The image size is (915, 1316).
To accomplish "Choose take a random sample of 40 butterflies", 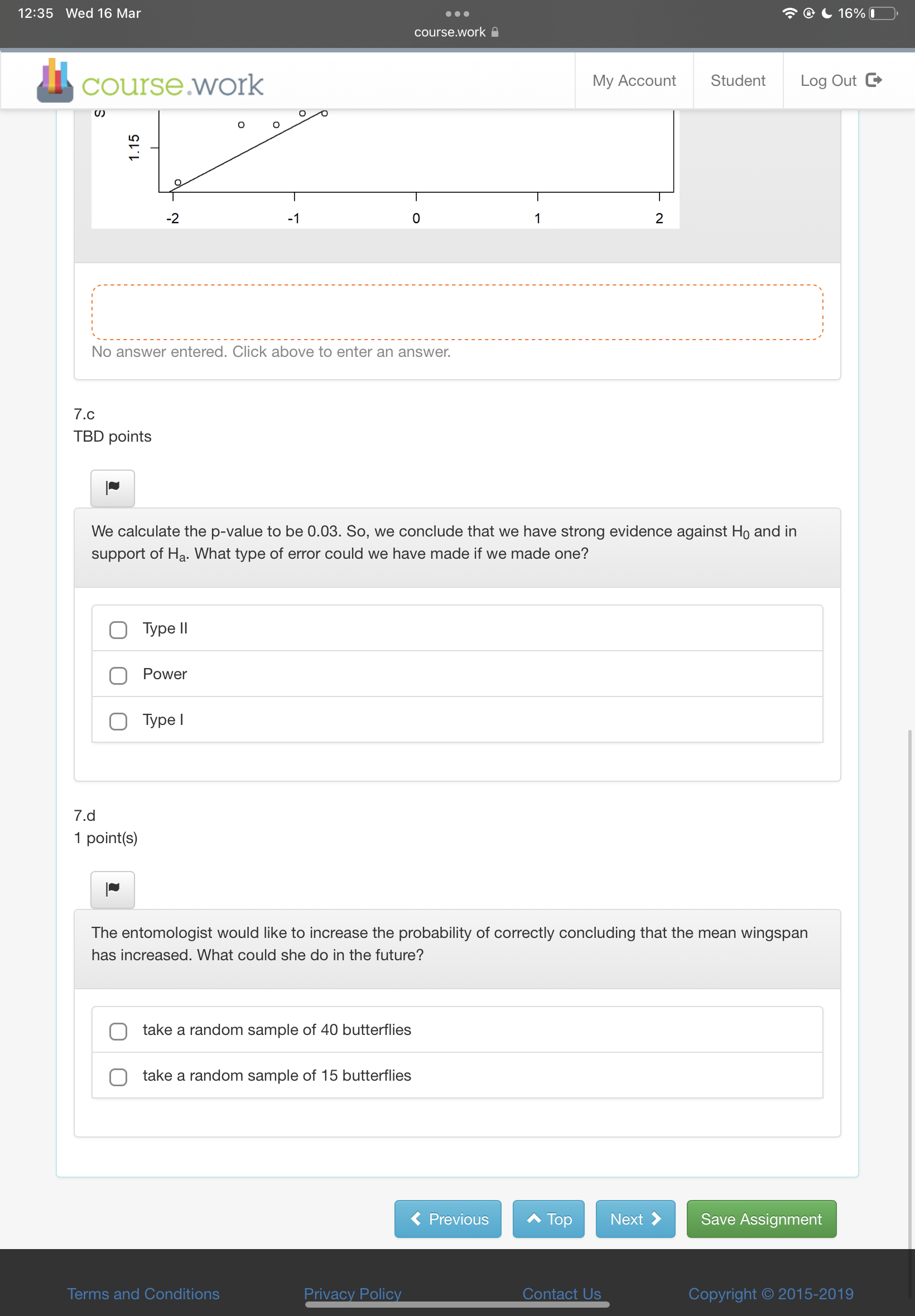I will click(118, 1031).
